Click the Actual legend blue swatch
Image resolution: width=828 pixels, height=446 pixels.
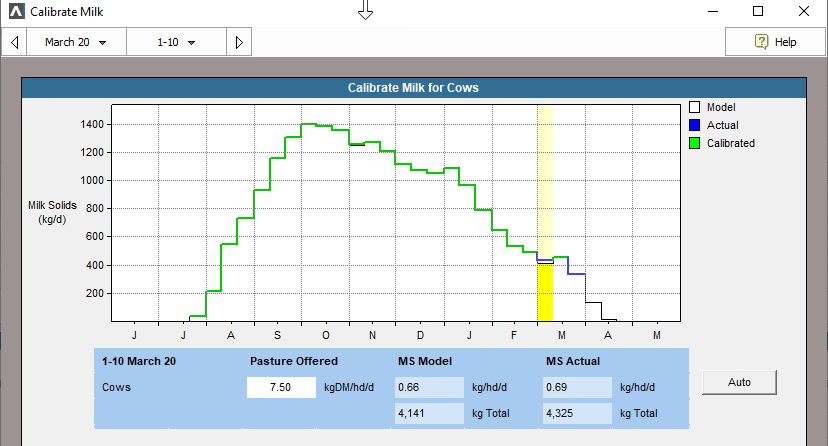point(694,125)
